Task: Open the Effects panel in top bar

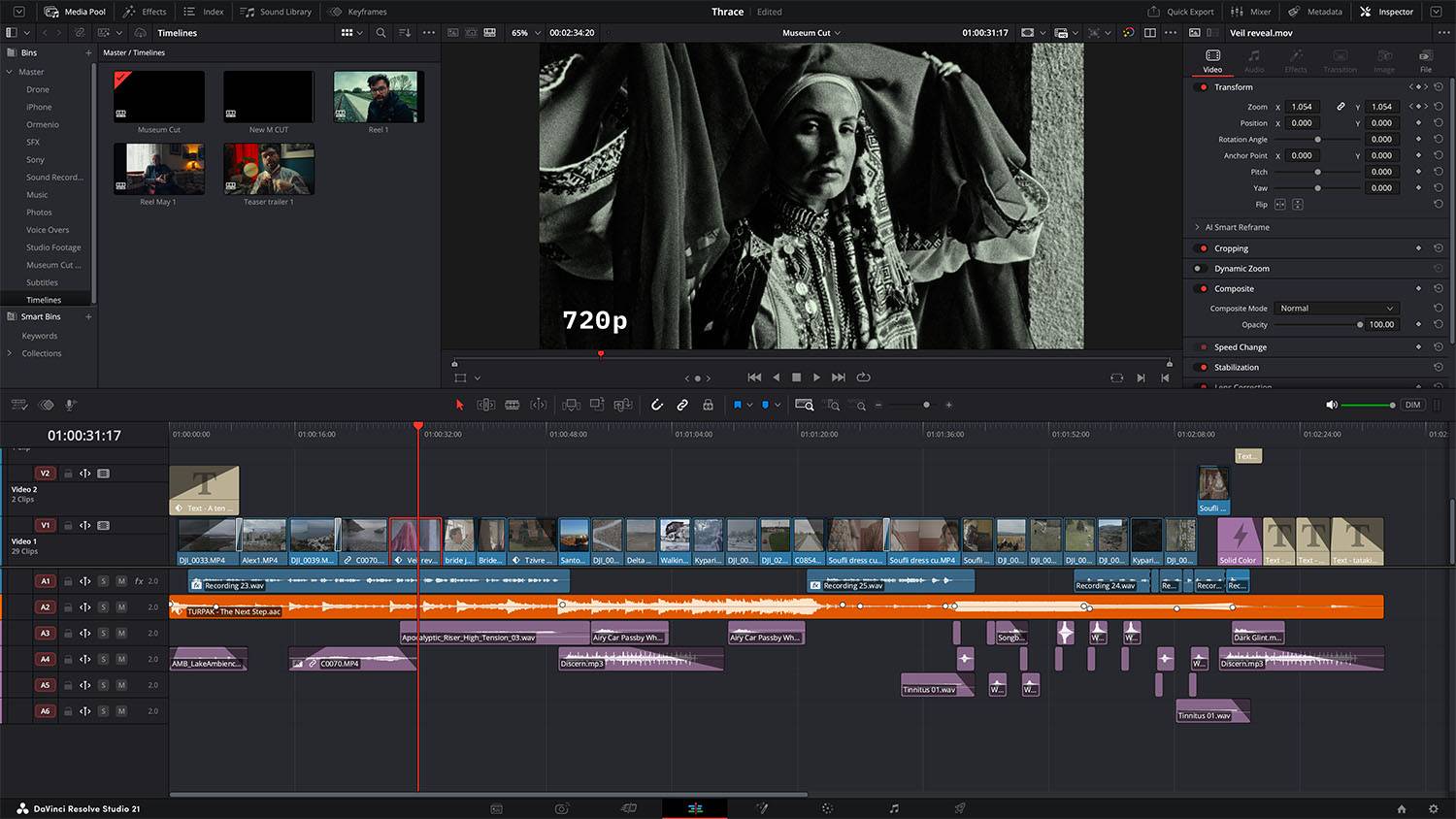Action: click(x=145, y=12)
